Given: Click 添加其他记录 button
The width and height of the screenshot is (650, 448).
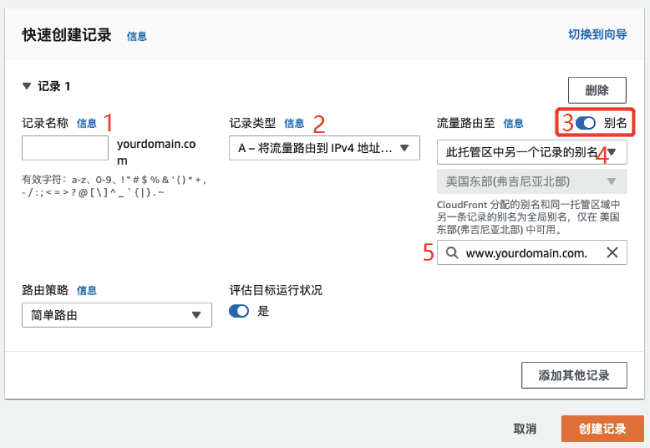Looking at the screenshot, I should [x=575, y=375].
